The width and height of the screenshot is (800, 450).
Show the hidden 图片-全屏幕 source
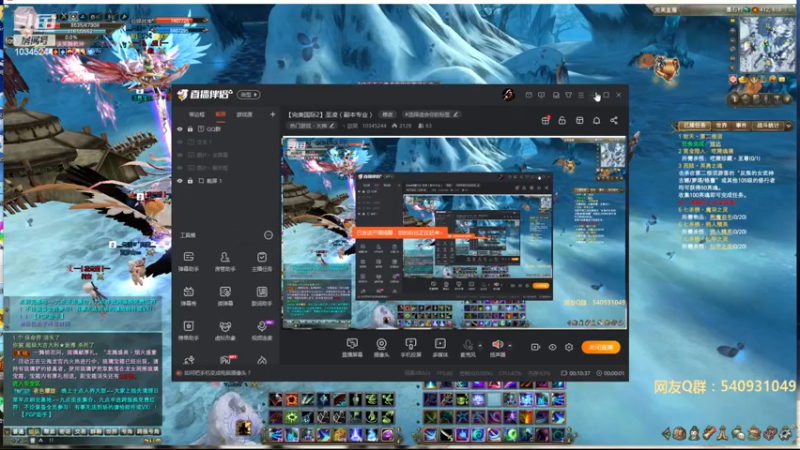coord(180,155)
